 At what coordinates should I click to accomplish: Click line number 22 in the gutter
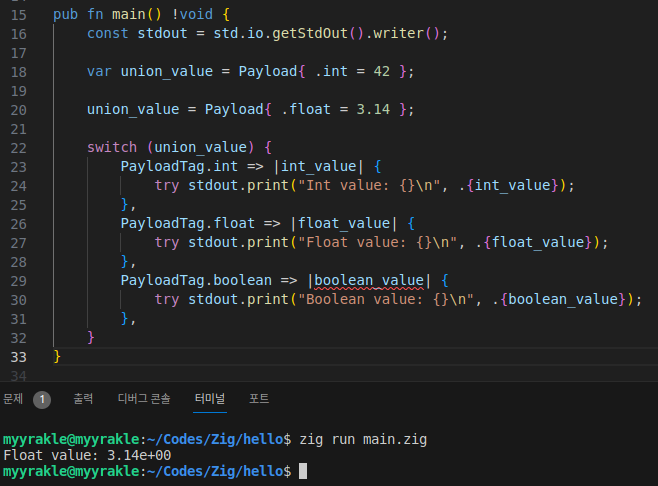click(x=19, y=146)
